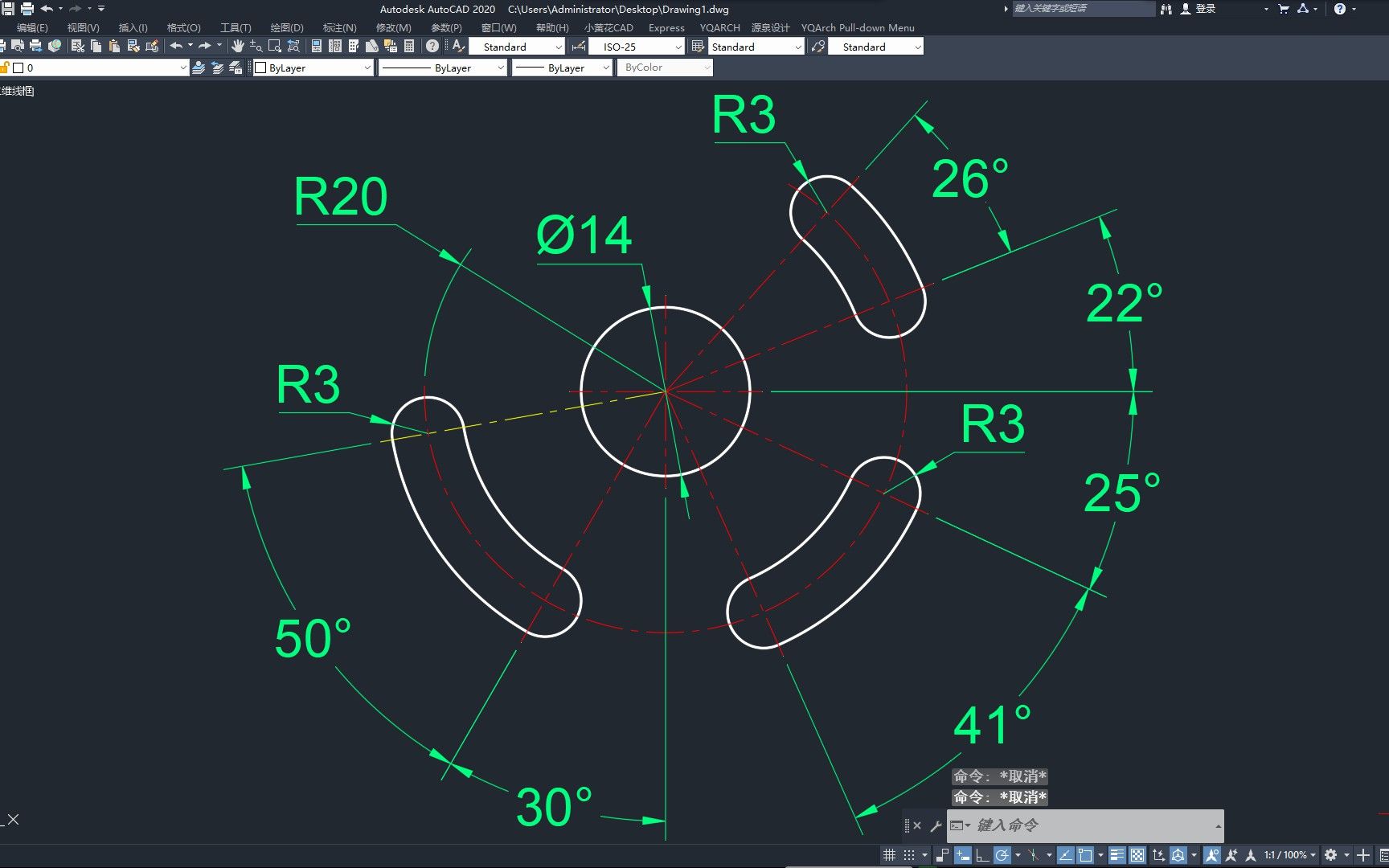Toggle transparency display
This screenshot has width=1389, height=868.
click(1137, 855)
